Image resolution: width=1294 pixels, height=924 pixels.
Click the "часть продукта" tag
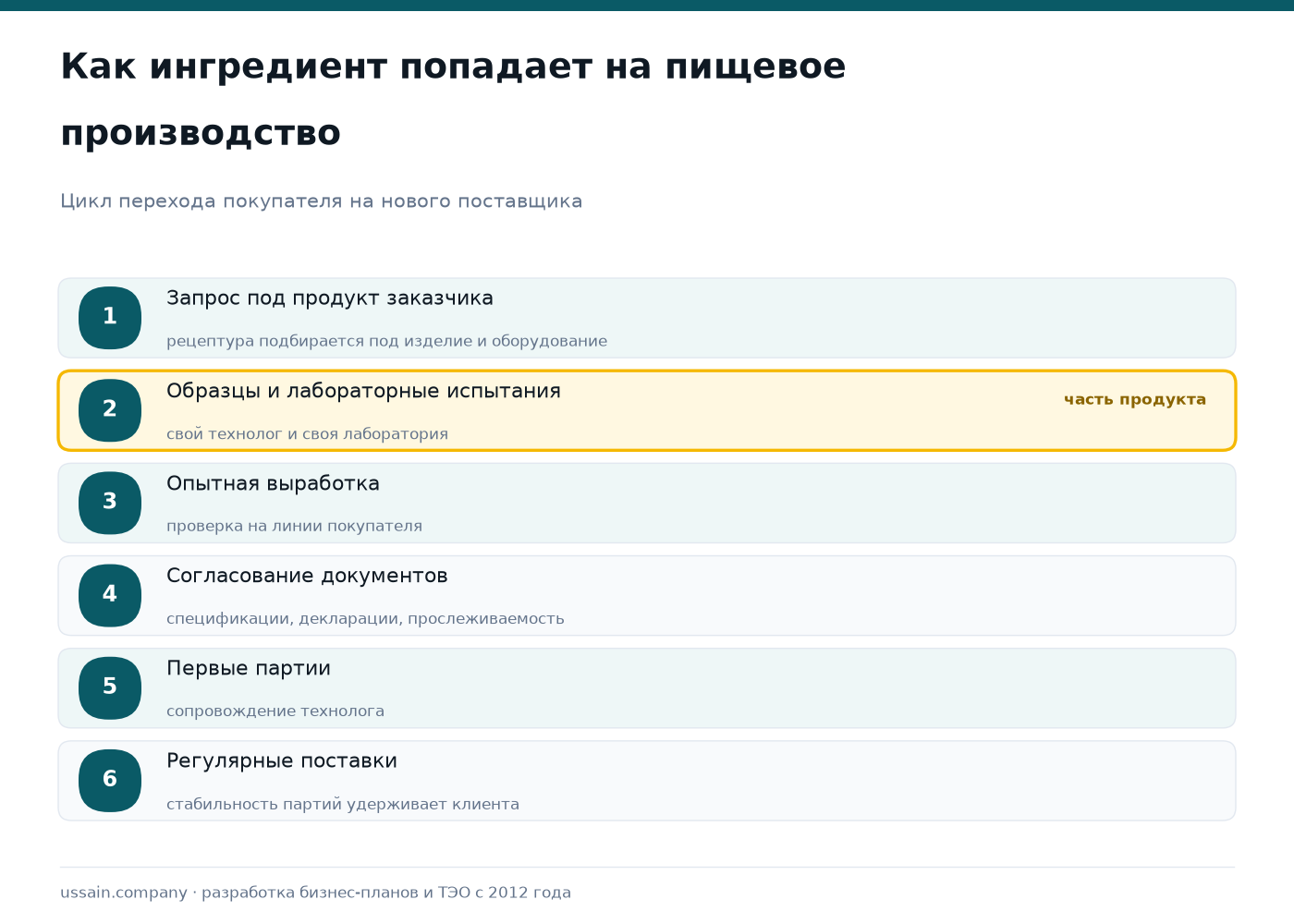(x=1135, y=399)
